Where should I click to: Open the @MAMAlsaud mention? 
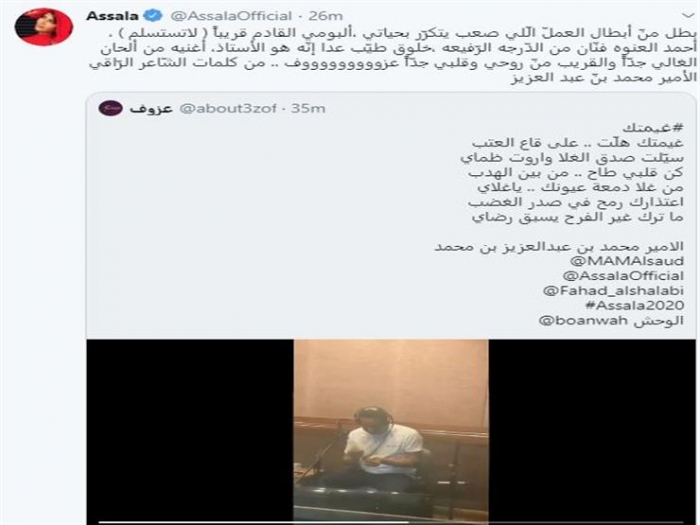[x=627, y=261]
